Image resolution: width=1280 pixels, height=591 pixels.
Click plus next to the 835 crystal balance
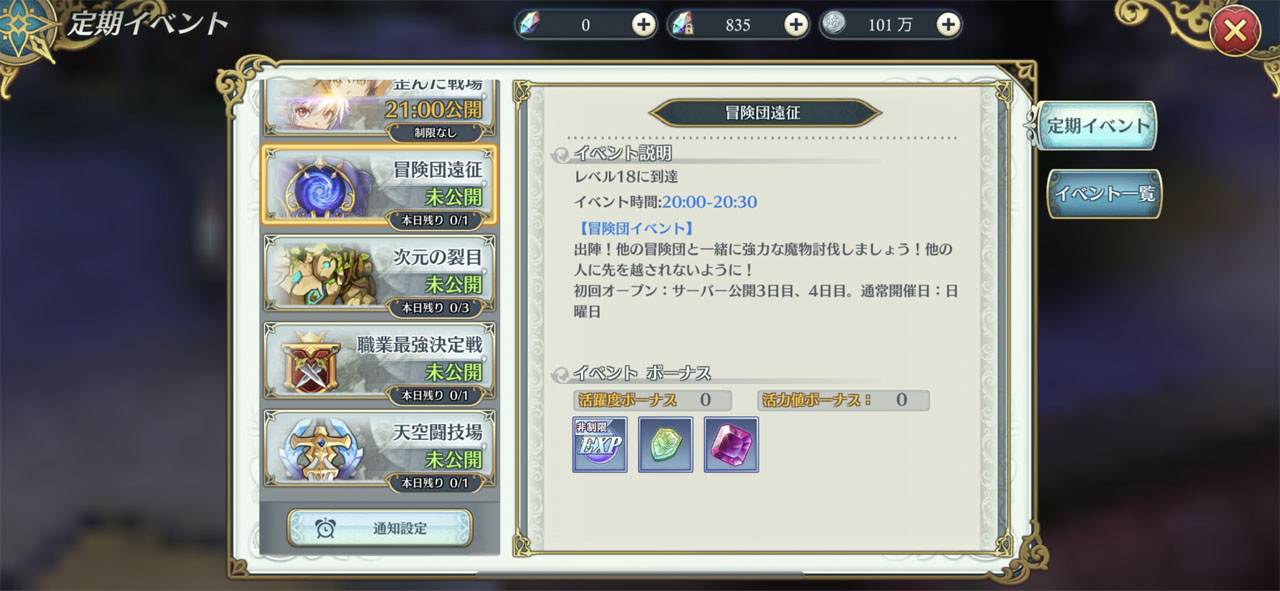click(796, 25)
